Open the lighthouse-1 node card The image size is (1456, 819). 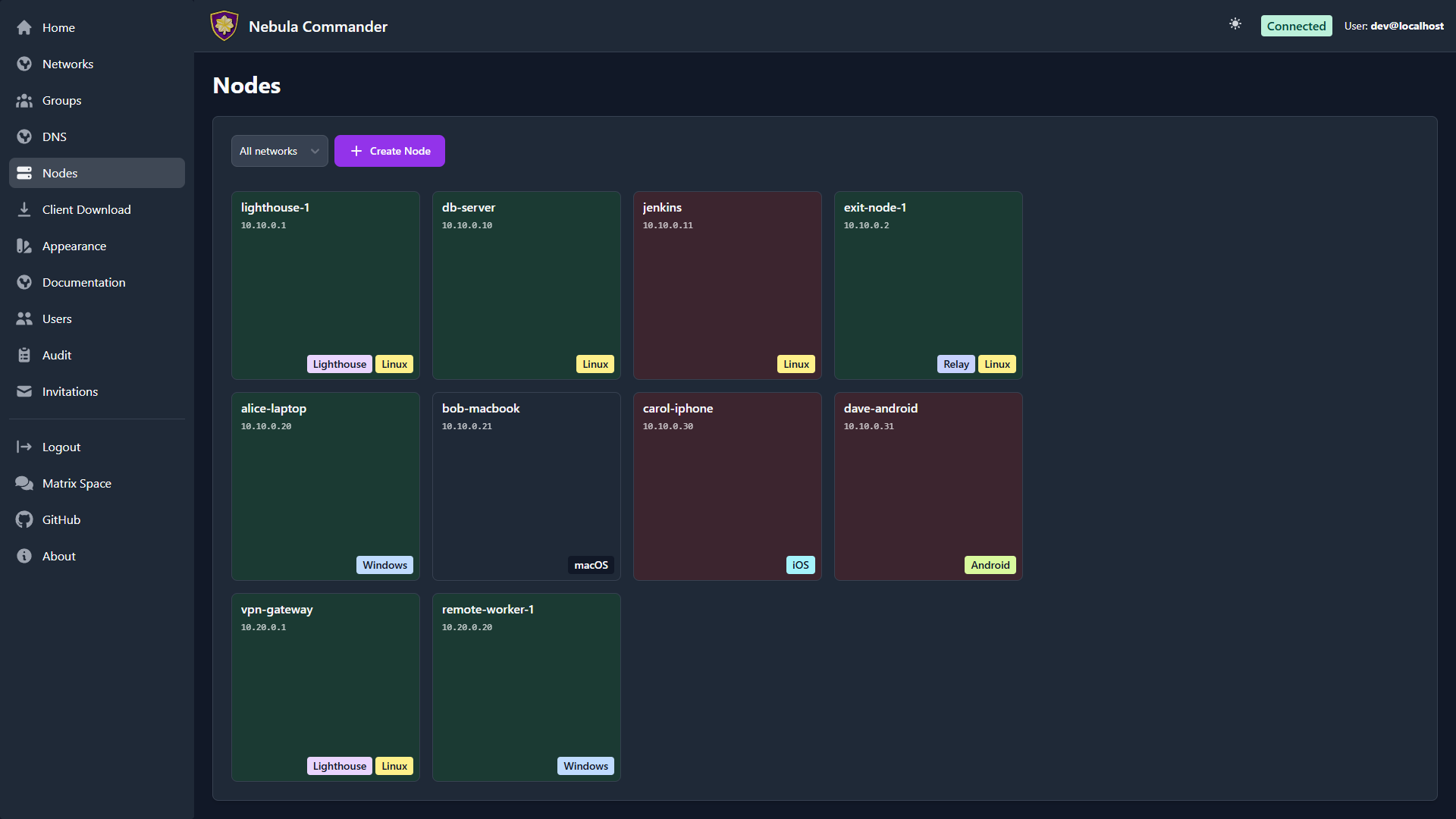coord(325,285)
